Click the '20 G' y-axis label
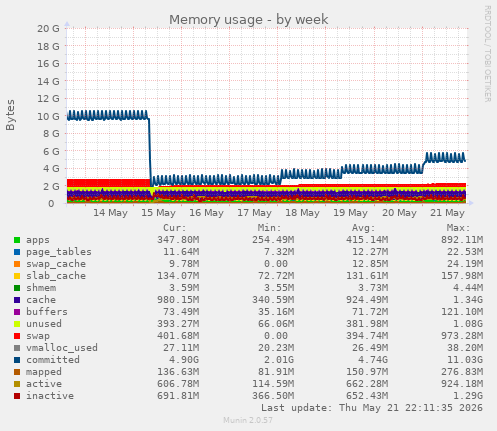The height and width of the screenshot is (431, 497). pos(48,29)
